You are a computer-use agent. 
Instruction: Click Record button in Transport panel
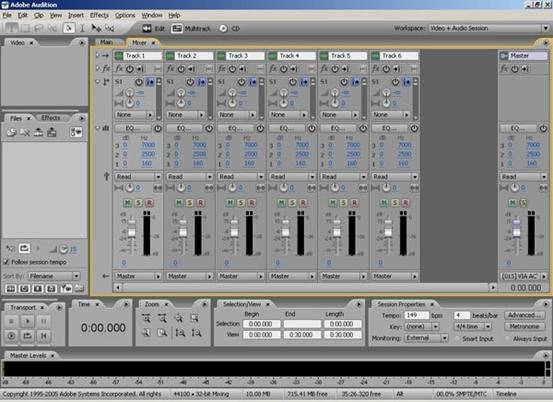[x=11, y=336]
